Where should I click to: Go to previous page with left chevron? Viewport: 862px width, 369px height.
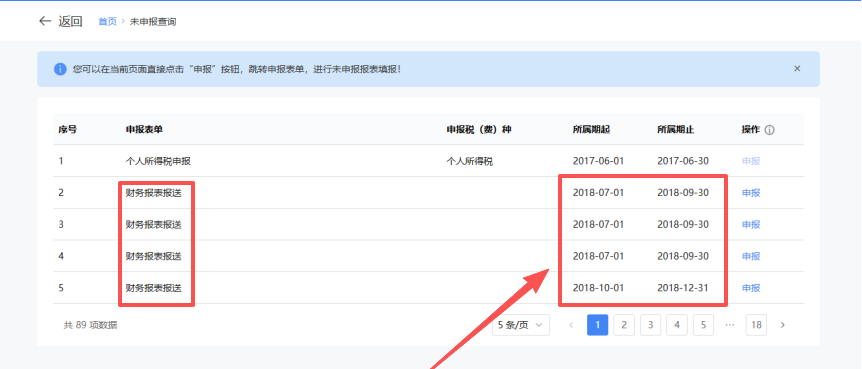[x=571, y=325]
